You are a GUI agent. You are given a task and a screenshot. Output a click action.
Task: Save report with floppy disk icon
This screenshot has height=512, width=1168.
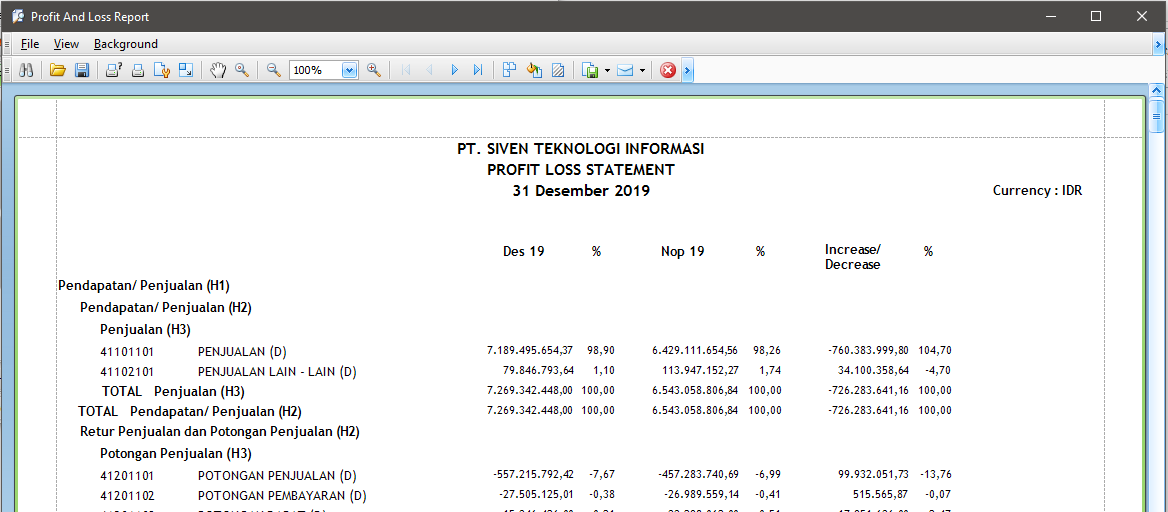pos(82,70)
